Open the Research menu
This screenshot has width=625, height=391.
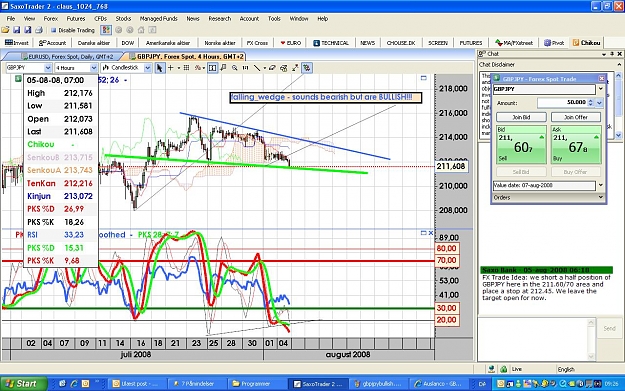220,18
